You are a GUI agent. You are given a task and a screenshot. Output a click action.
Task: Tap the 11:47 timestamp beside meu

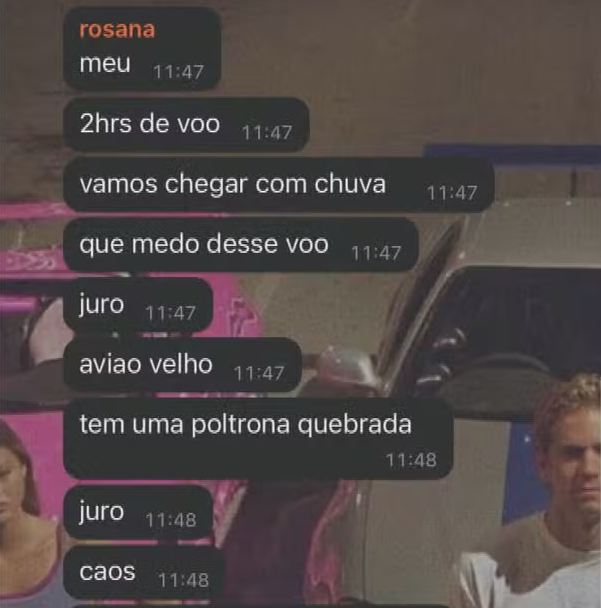[178, 72]
